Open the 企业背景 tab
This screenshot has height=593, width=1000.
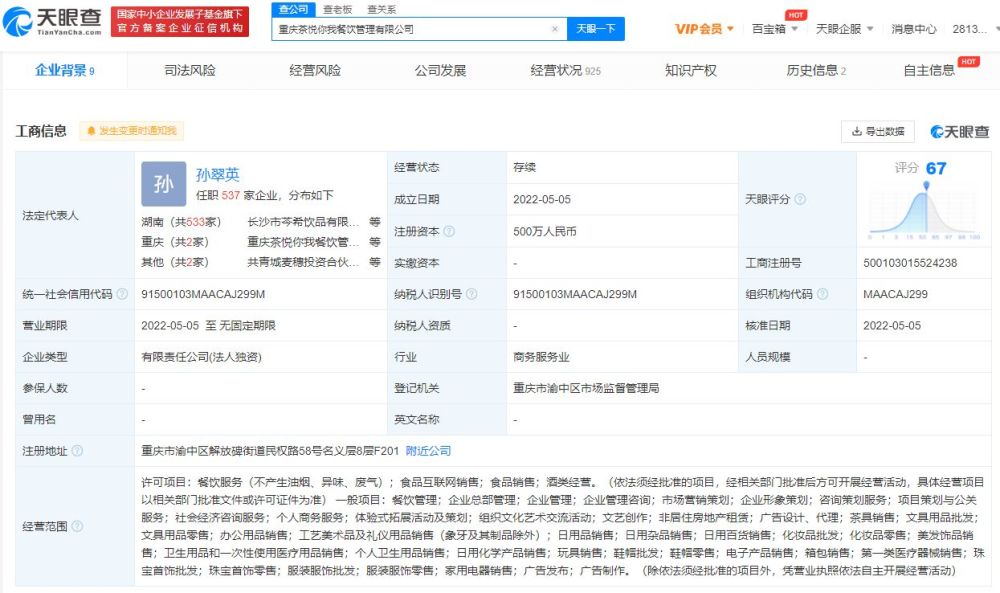pos(64,70)
